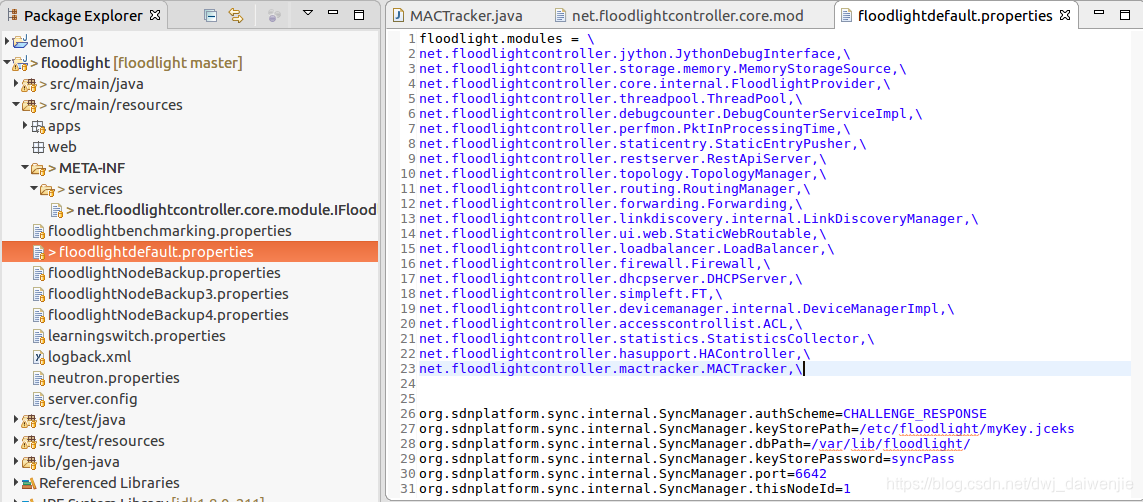Select the demo01 project icon
1143x502 pixels.
click(20, 42)
